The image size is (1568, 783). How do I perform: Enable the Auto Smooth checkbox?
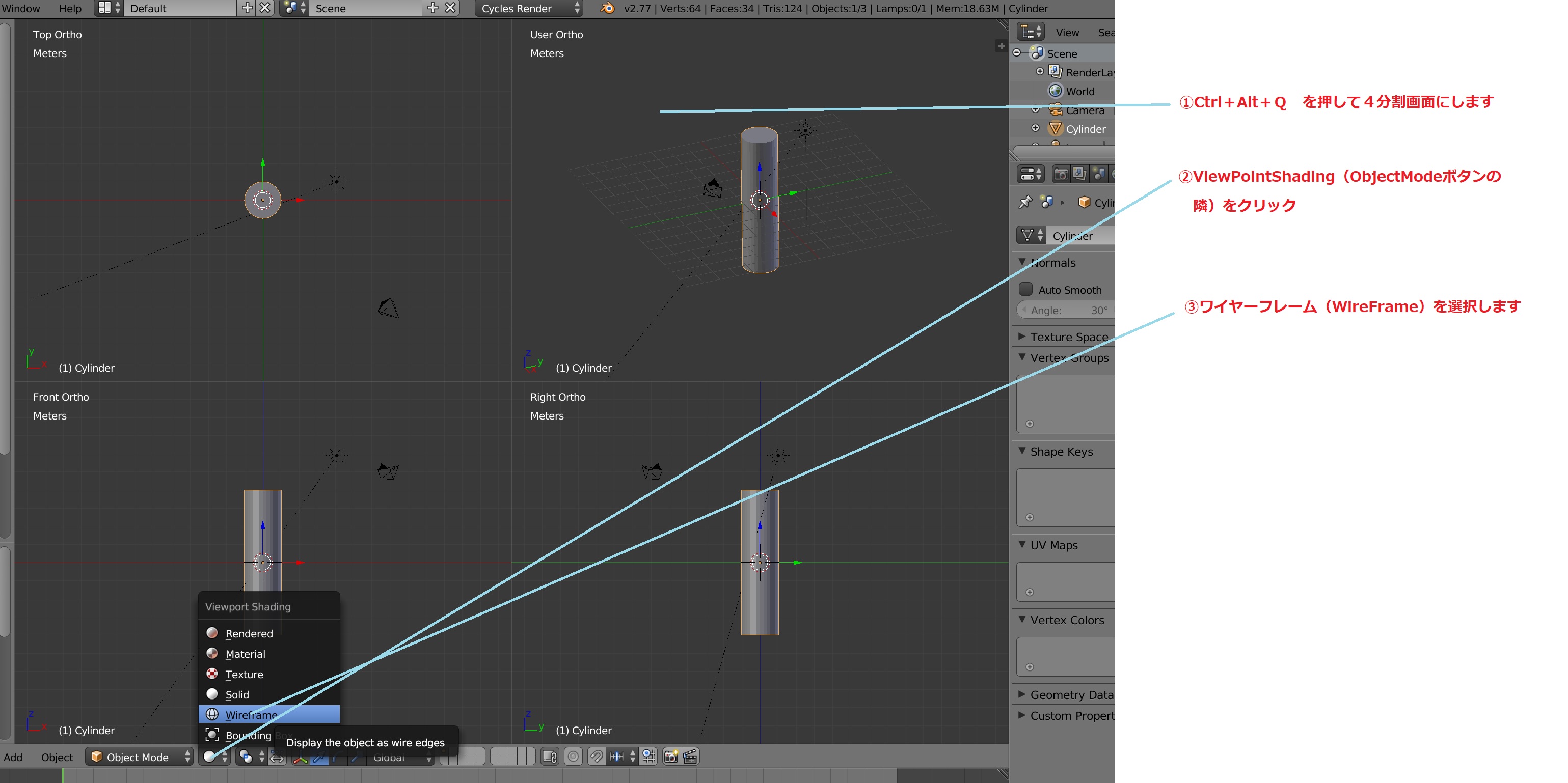pos(1025,289)
